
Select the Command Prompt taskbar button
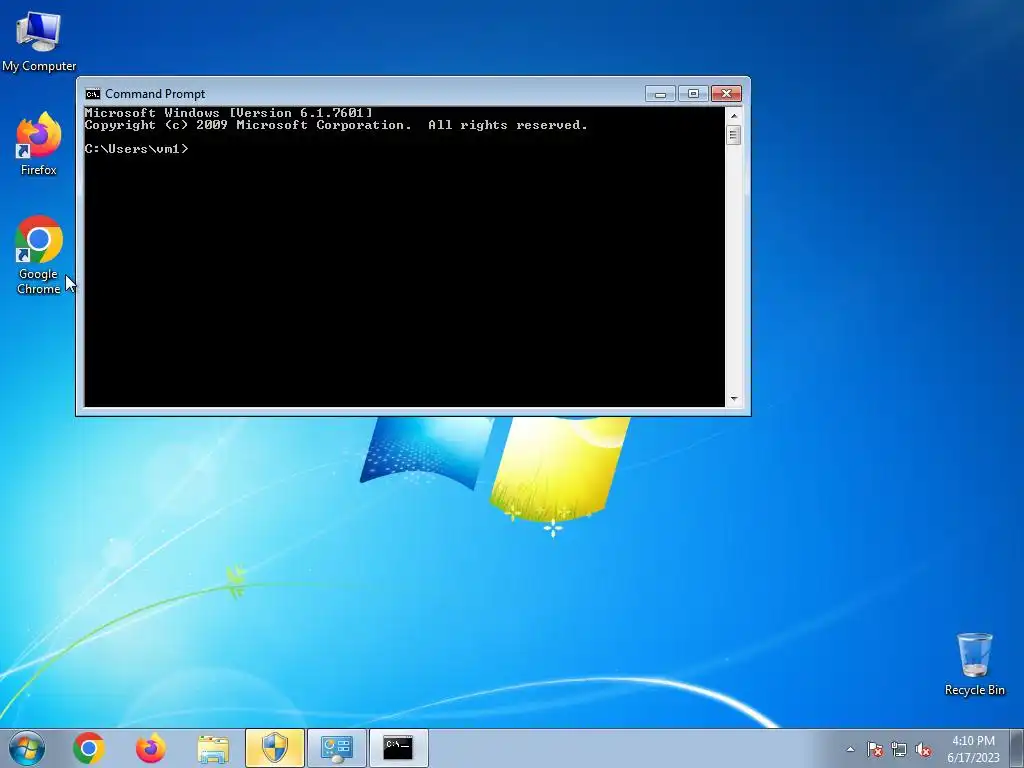coord(398,748)
